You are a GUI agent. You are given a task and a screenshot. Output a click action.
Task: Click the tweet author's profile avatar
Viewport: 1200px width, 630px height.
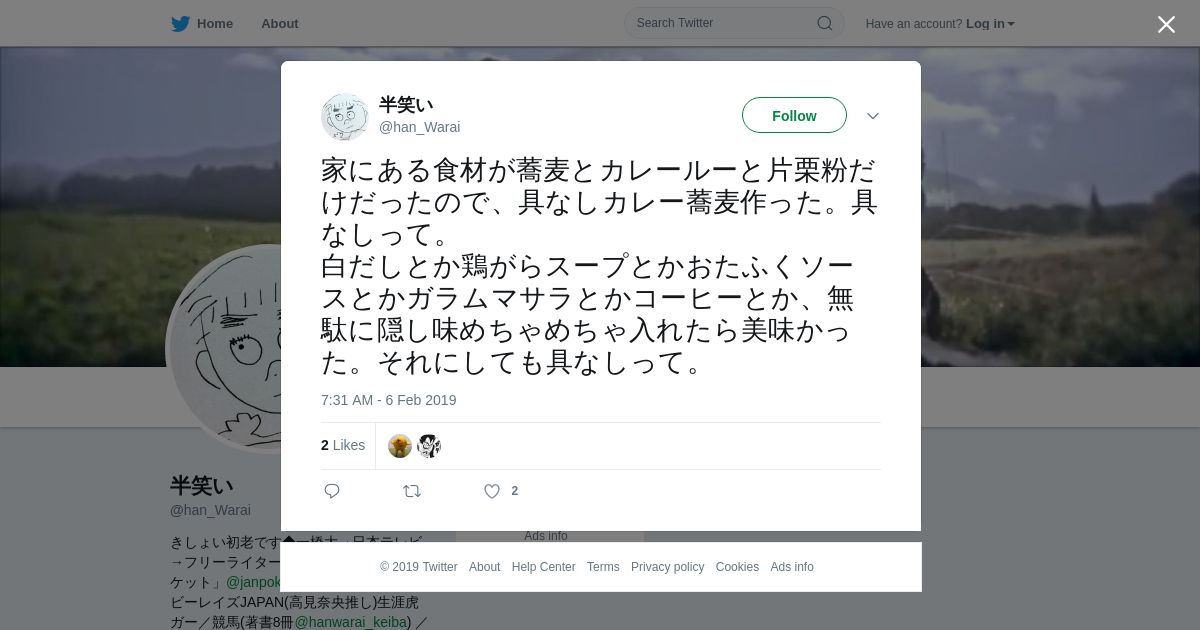click(x=345, y=117)
